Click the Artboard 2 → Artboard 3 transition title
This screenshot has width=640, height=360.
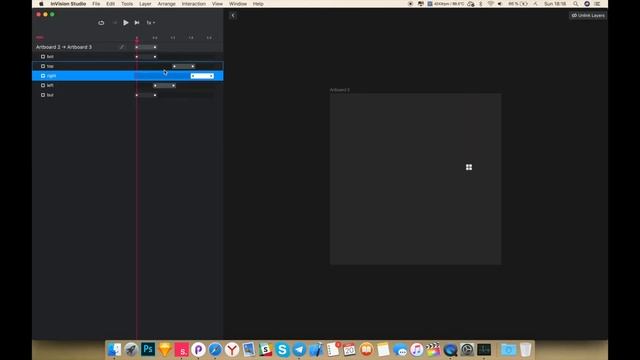click(64, 47)
